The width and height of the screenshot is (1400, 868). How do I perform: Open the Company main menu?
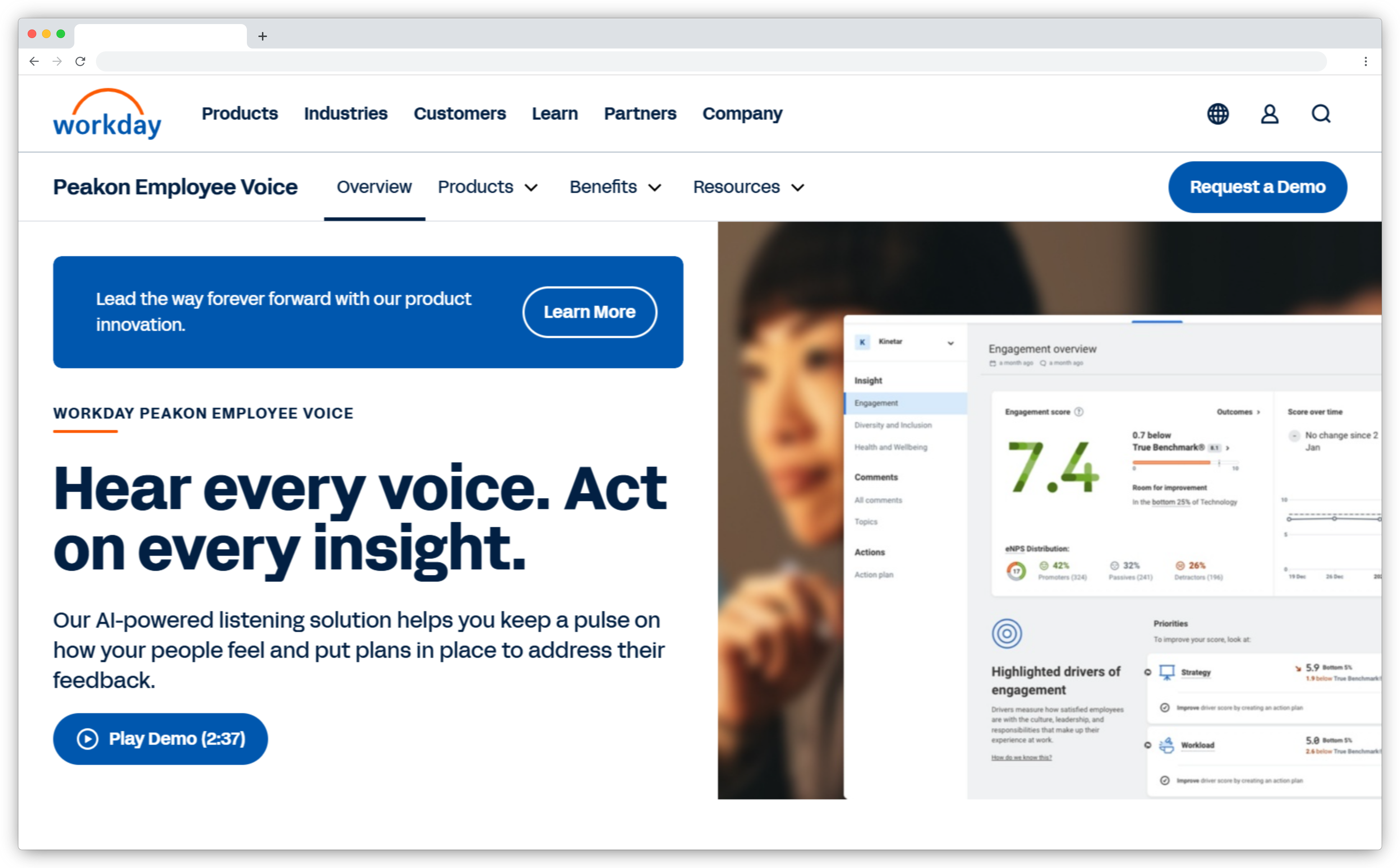click(742, 114)
